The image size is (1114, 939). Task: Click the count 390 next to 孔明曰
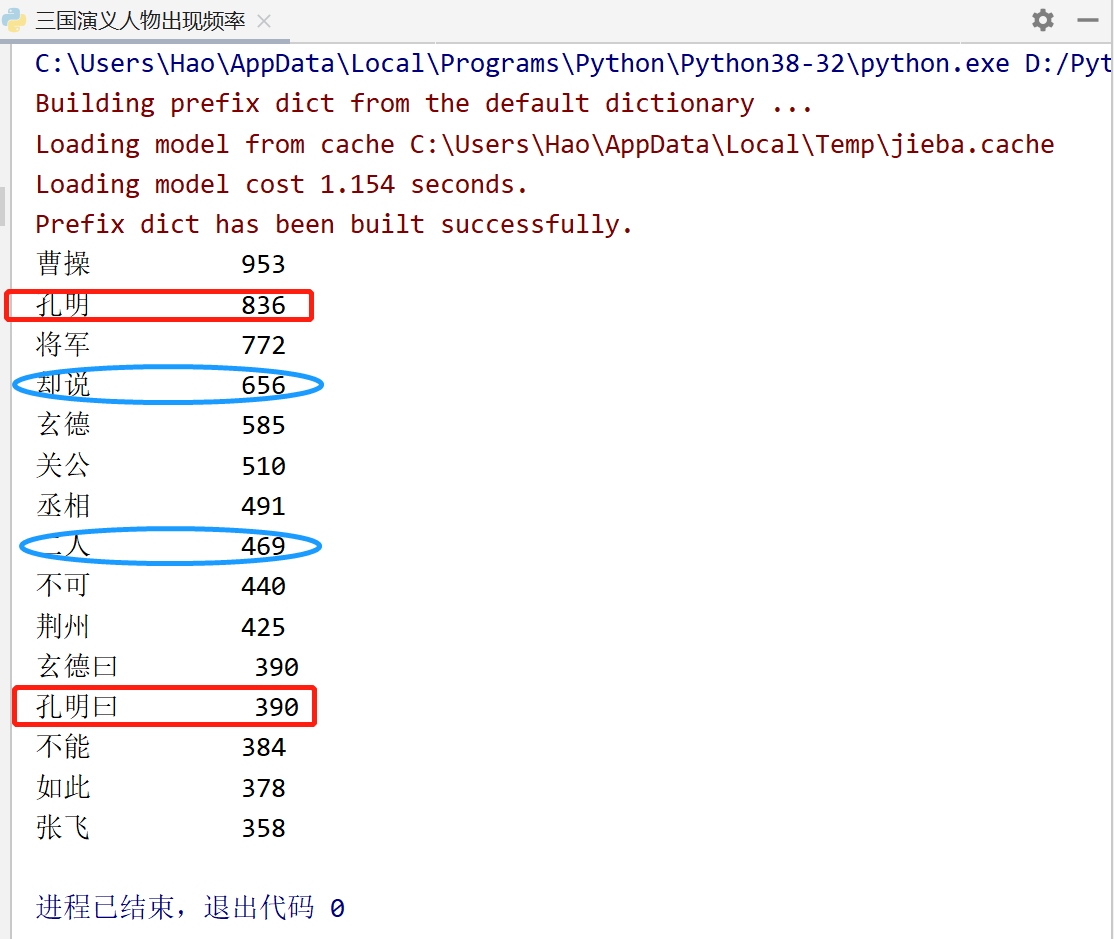coord(276,707)
